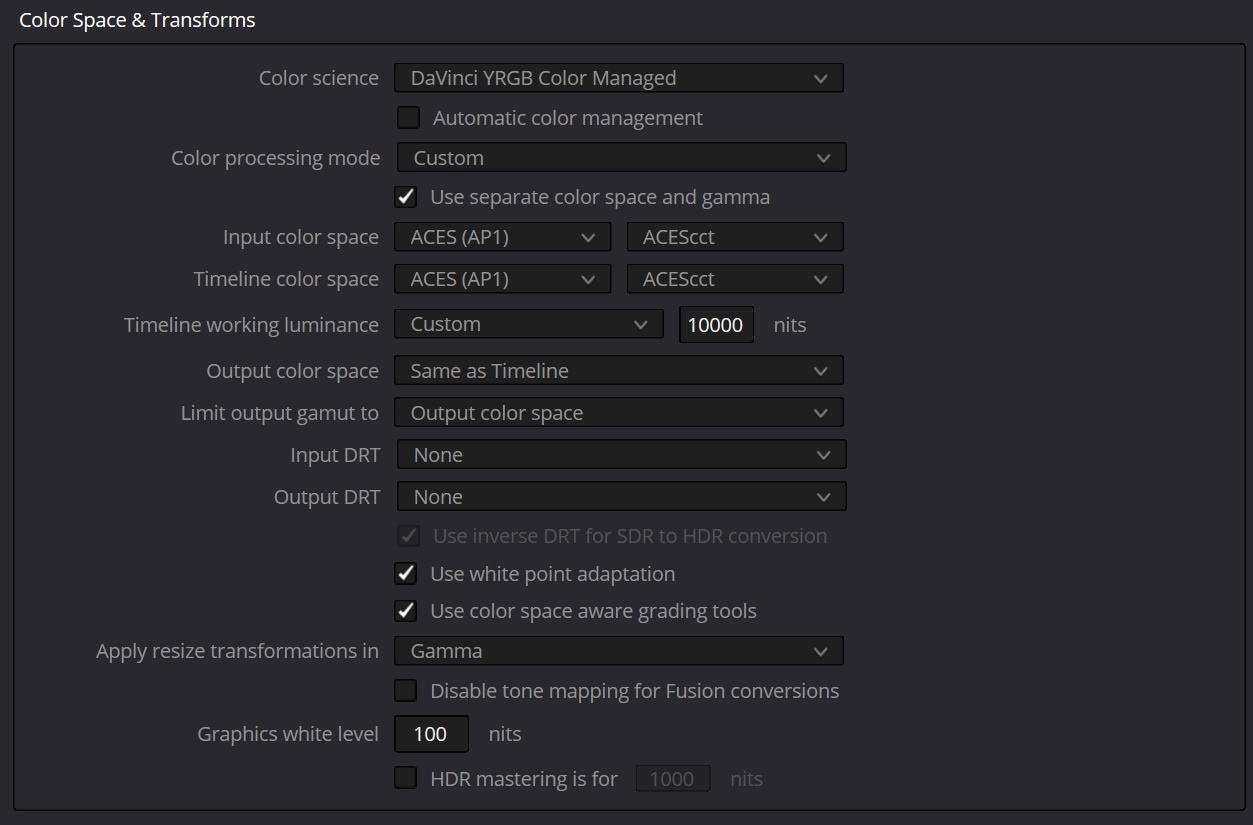Enable Disable tone mapping for Fusion conversions
This screenshot has width=1253, height=825.
point(406,691)
